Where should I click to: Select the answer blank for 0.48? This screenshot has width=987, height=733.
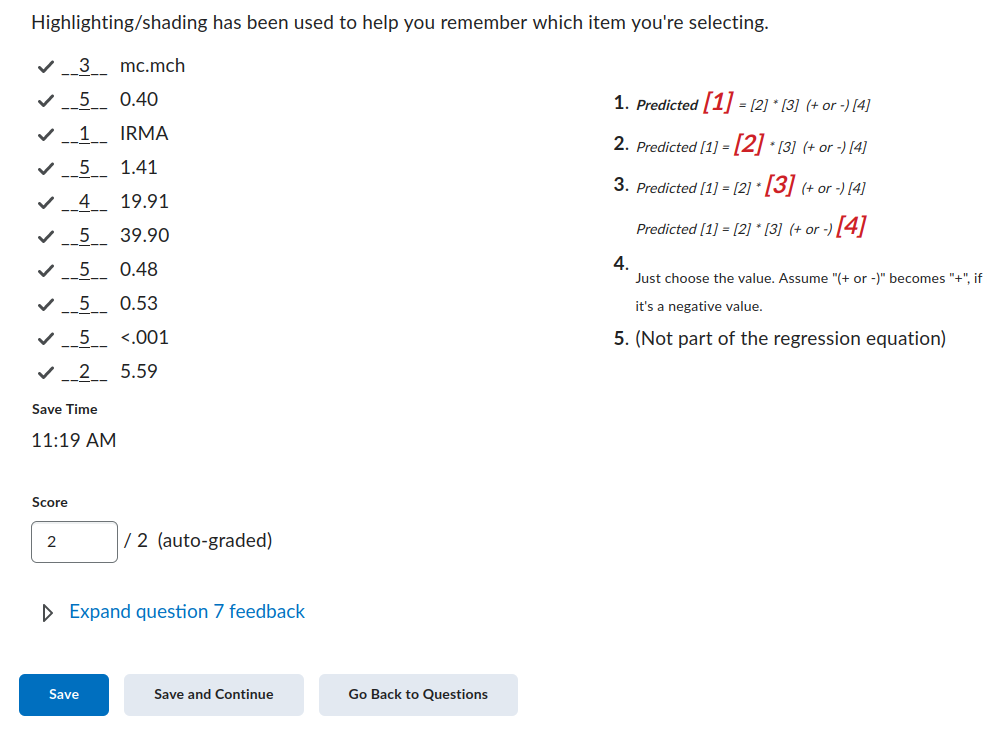click(x=84, y=270)
